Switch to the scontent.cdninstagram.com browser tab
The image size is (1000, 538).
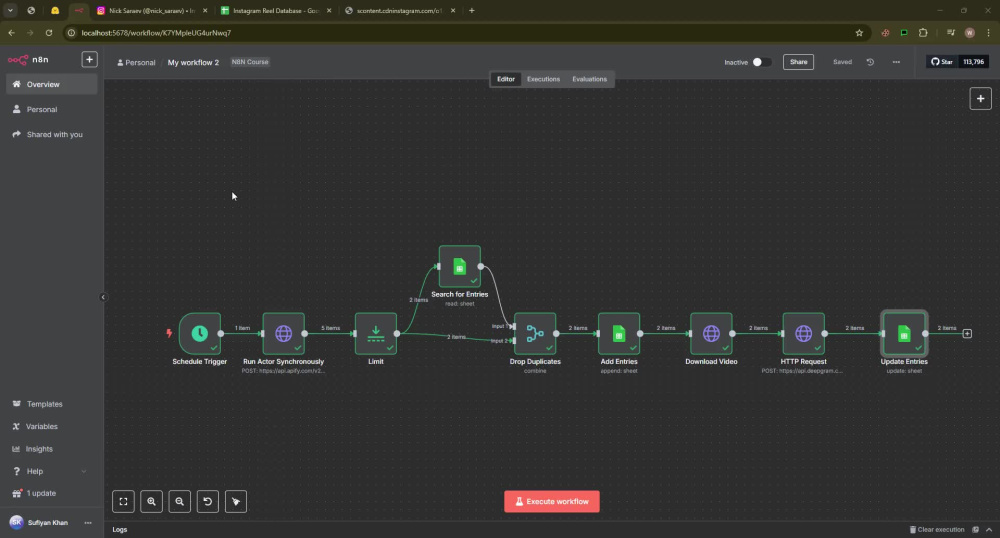click(x=399, y=10)
